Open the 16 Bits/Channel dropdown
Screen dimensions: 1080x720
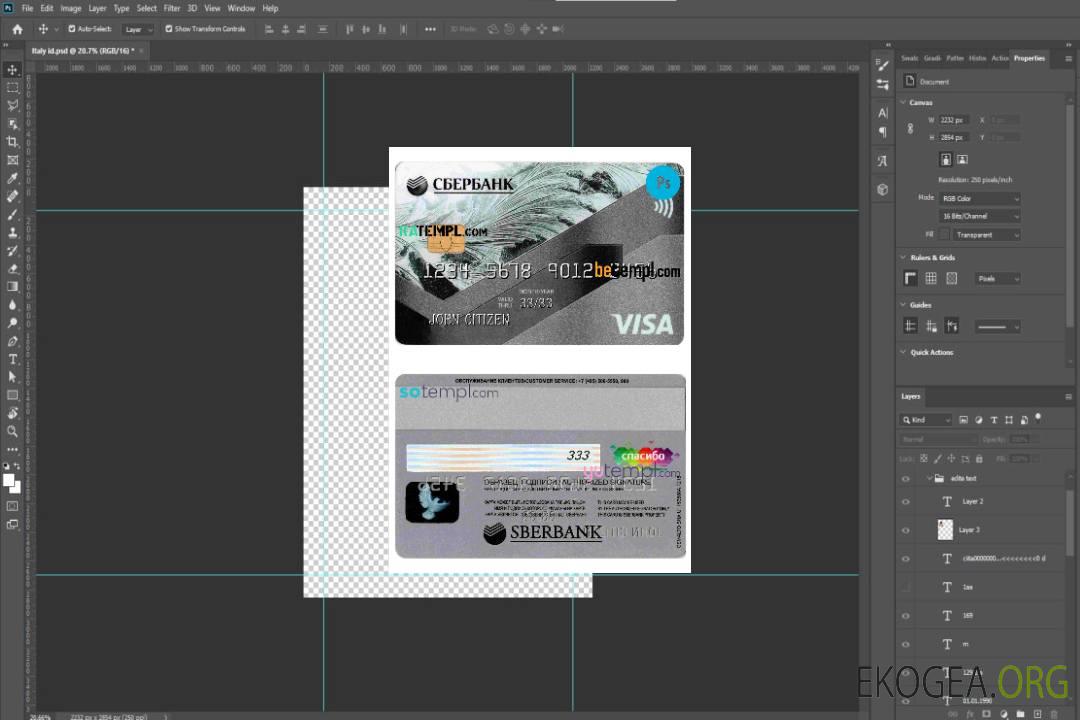[979, 216]
